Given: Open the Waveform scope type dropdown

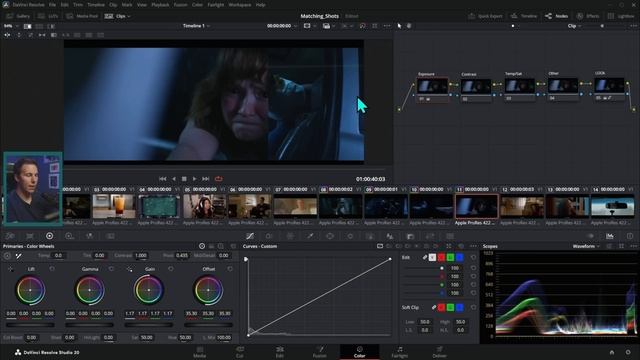Looking at the screenshot, I should click(586, 246).
